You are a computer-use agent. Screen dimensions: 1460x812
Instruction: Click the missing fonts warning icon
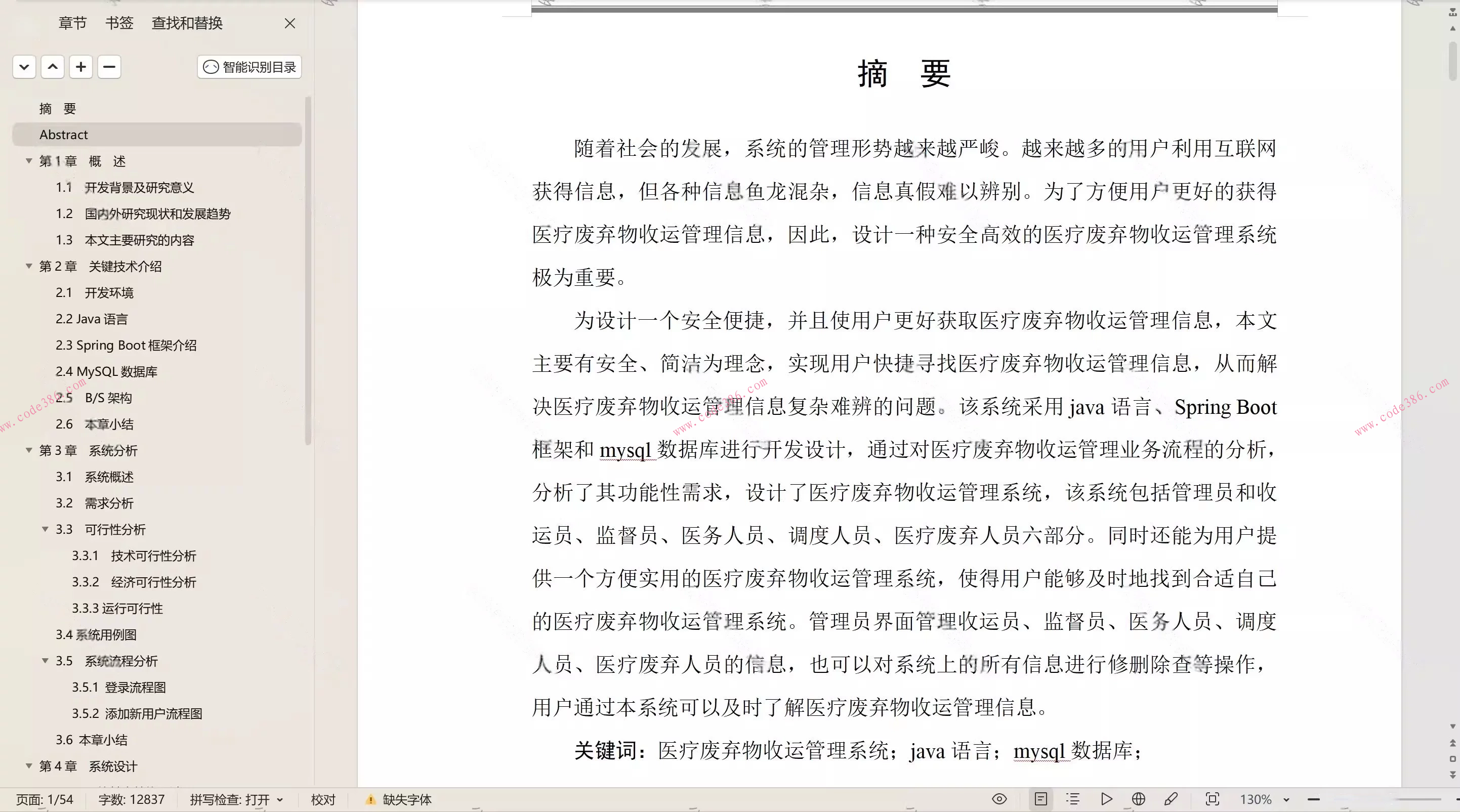click(x=371, y=799)
